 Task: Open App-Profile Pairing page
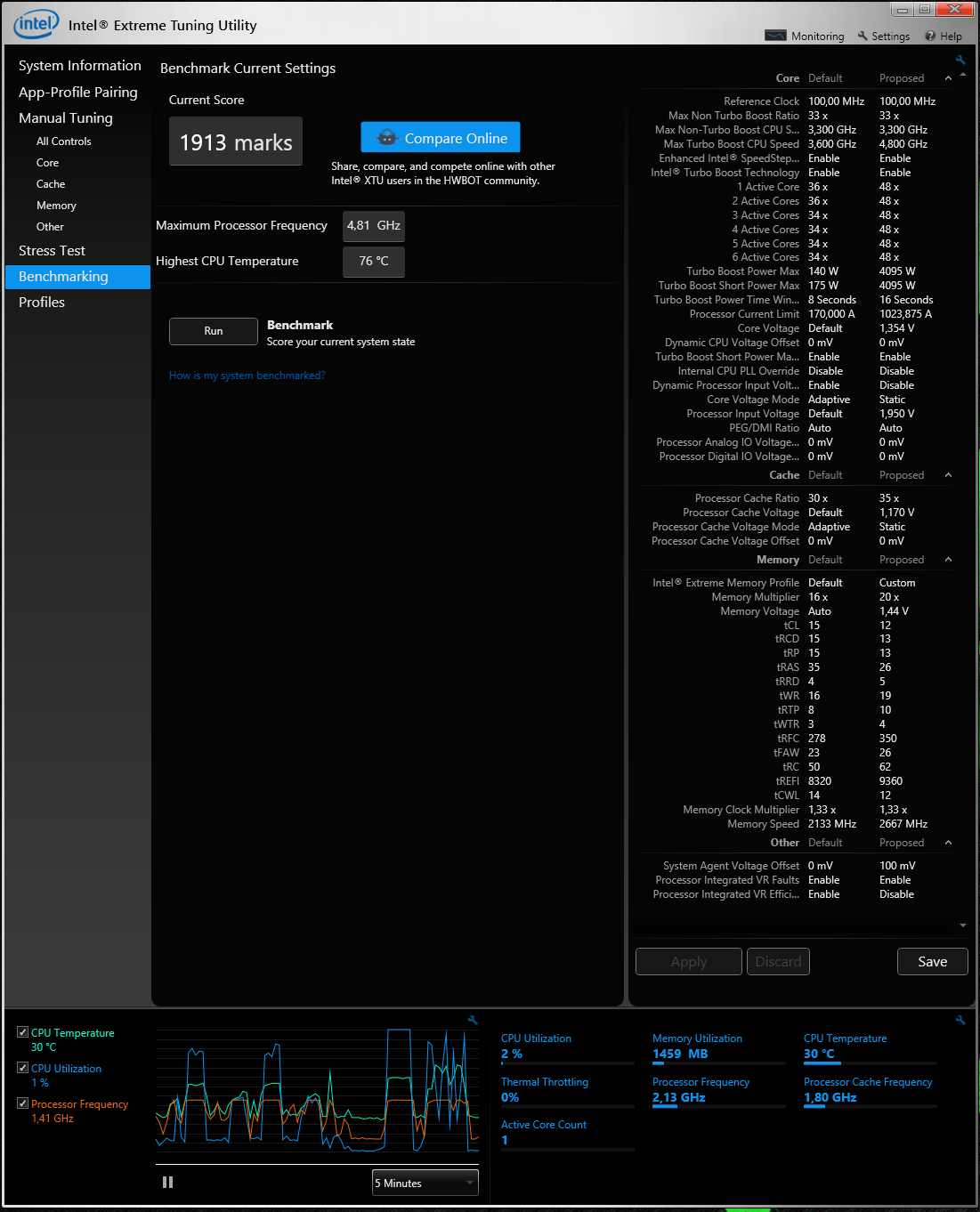pos(77,93)
